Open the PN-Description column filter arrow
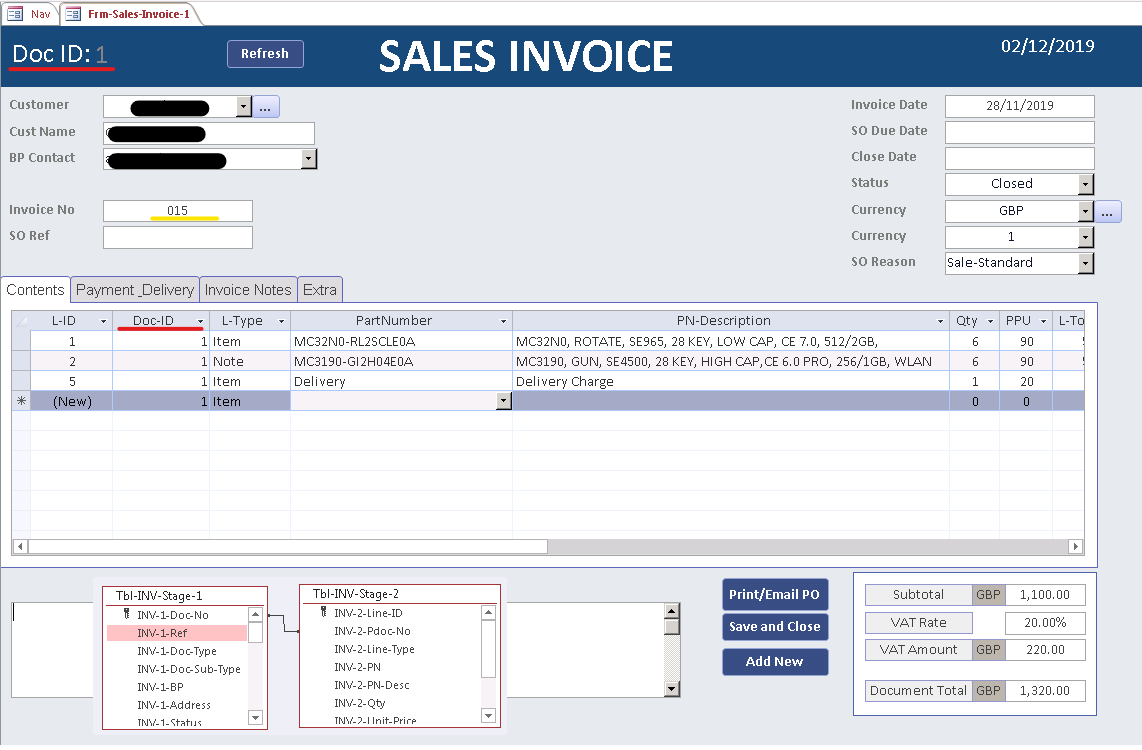Image resolution: width=1142 pixels, height=750 pixels. click(x=940, y=321)
